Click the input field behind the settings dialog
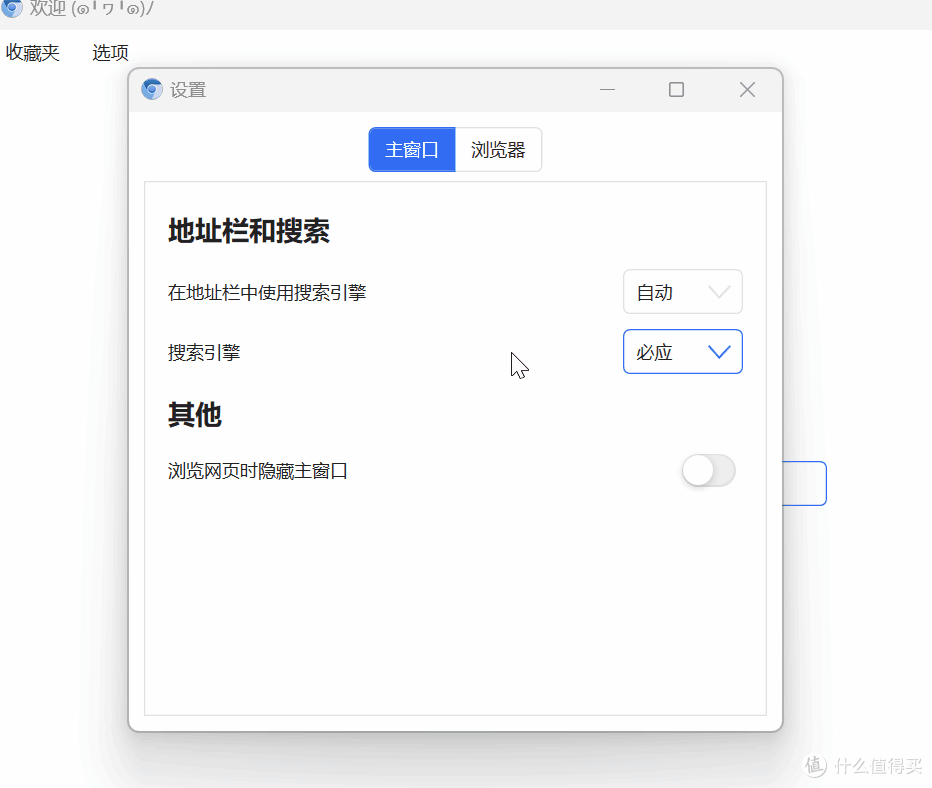The height and width of the screenshot is (788, 932). tap(804, 483)
